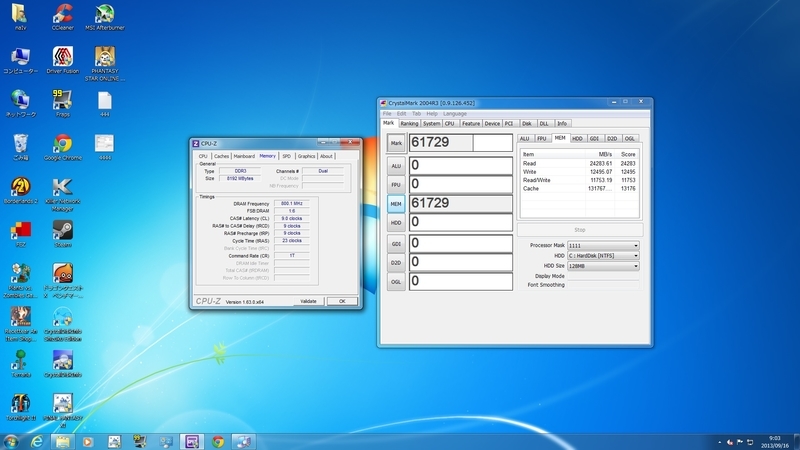Launch Internet Explorer from the taskbar

[37, 441]
